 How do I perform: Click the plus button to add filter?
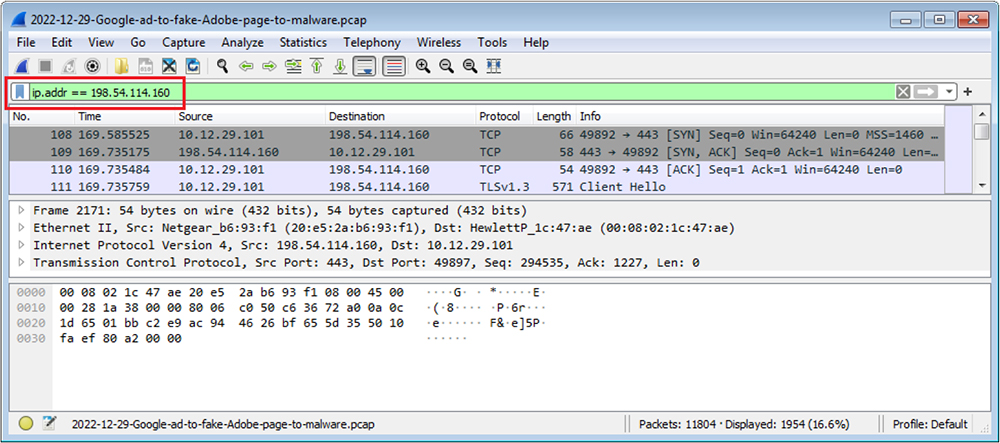coord(968,92)
